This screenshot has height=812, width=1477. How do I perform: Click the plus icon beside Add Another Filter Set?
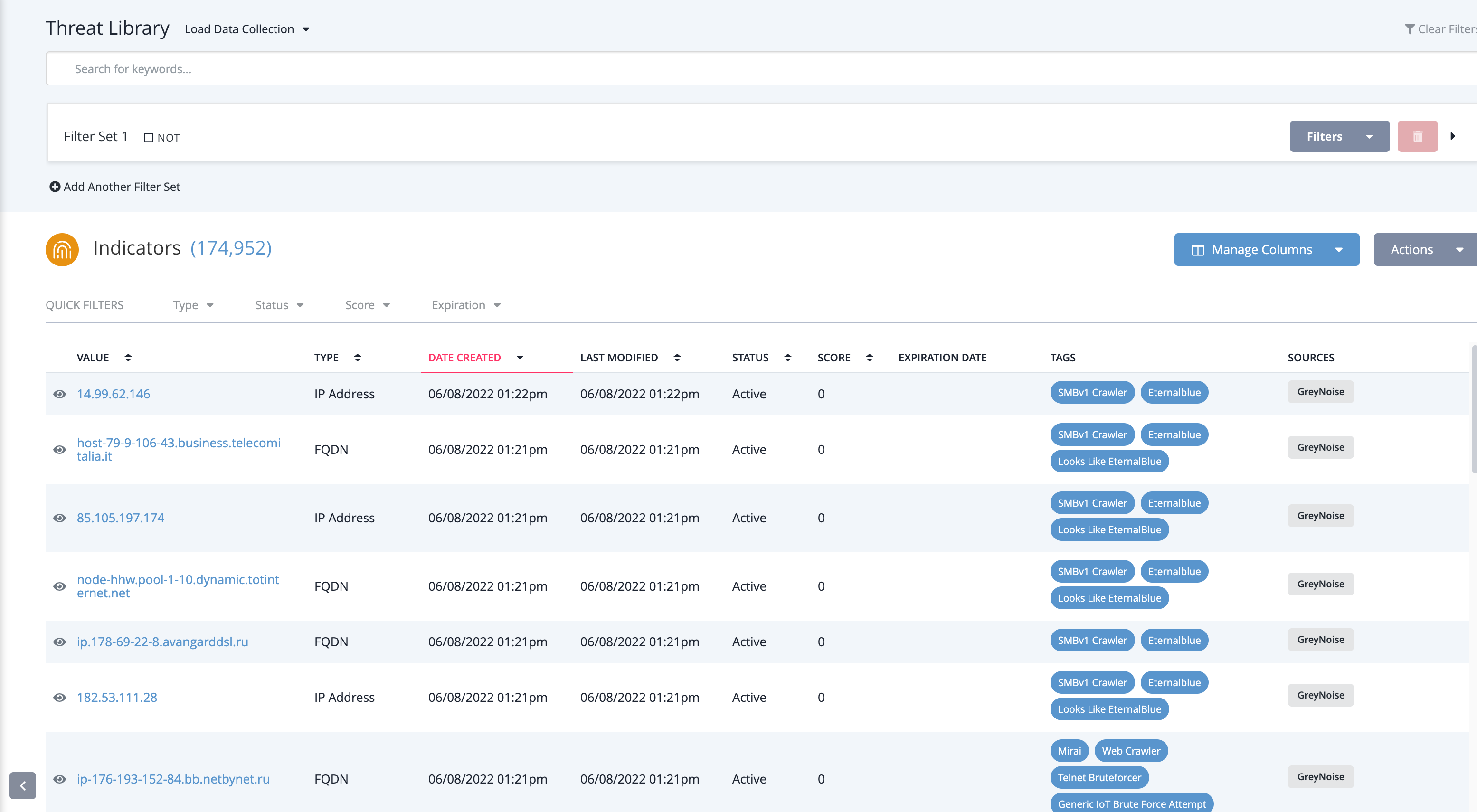pos(55,187)
